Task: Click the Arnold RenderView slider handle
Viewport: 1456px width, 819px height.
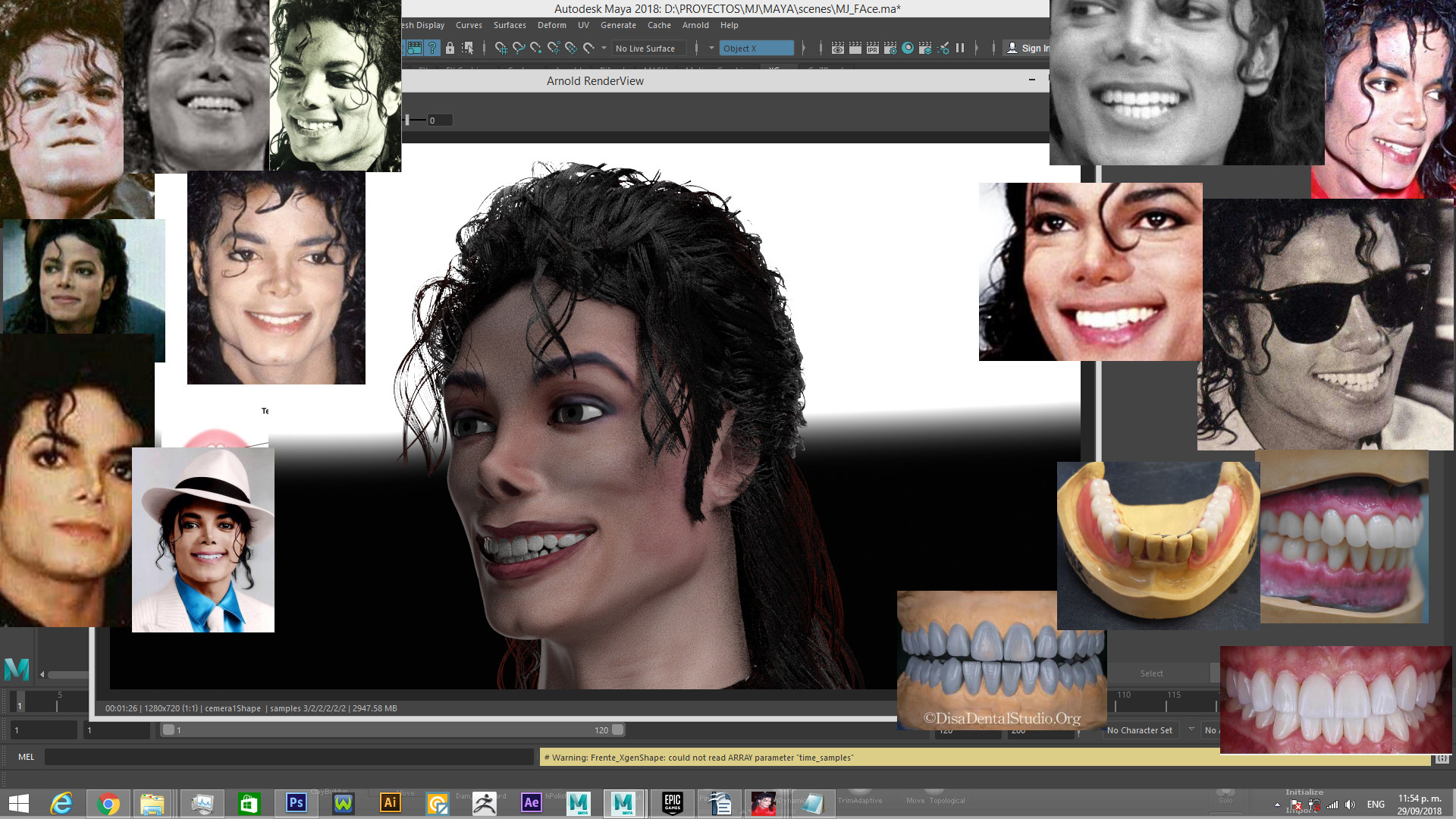Action: click(x=407, y=120)
